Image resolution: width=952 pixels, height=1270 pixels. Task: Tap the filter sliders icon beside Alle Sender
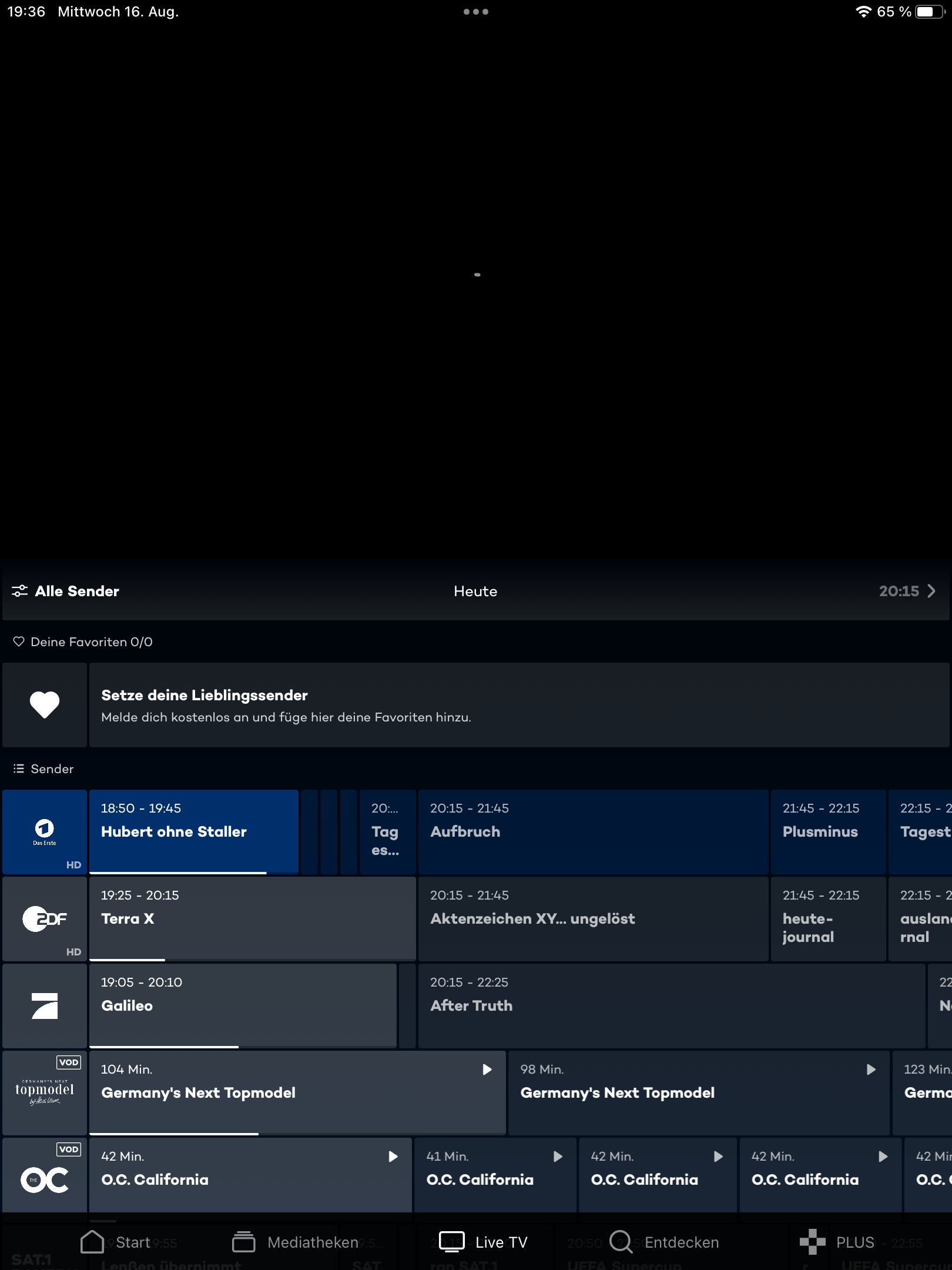point(19,591)
